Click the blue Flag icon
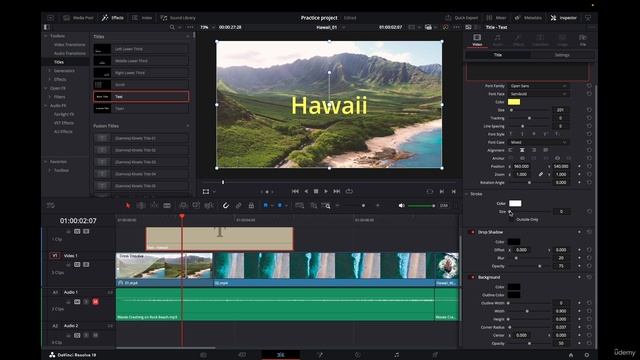The width and height of the screenshot is (640, 360). 266,205
